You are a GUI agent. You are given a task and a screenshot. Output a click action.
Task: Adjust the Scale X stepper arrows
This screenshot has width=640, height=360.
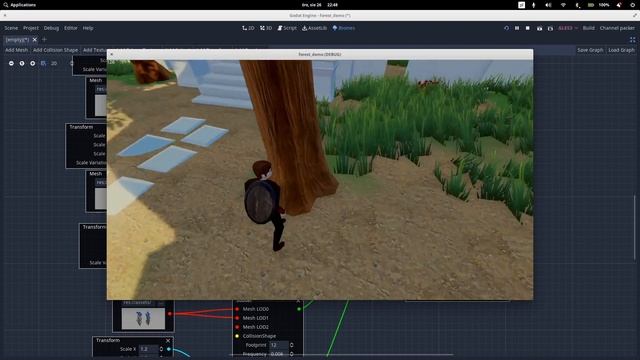click(x=161, y=349)
